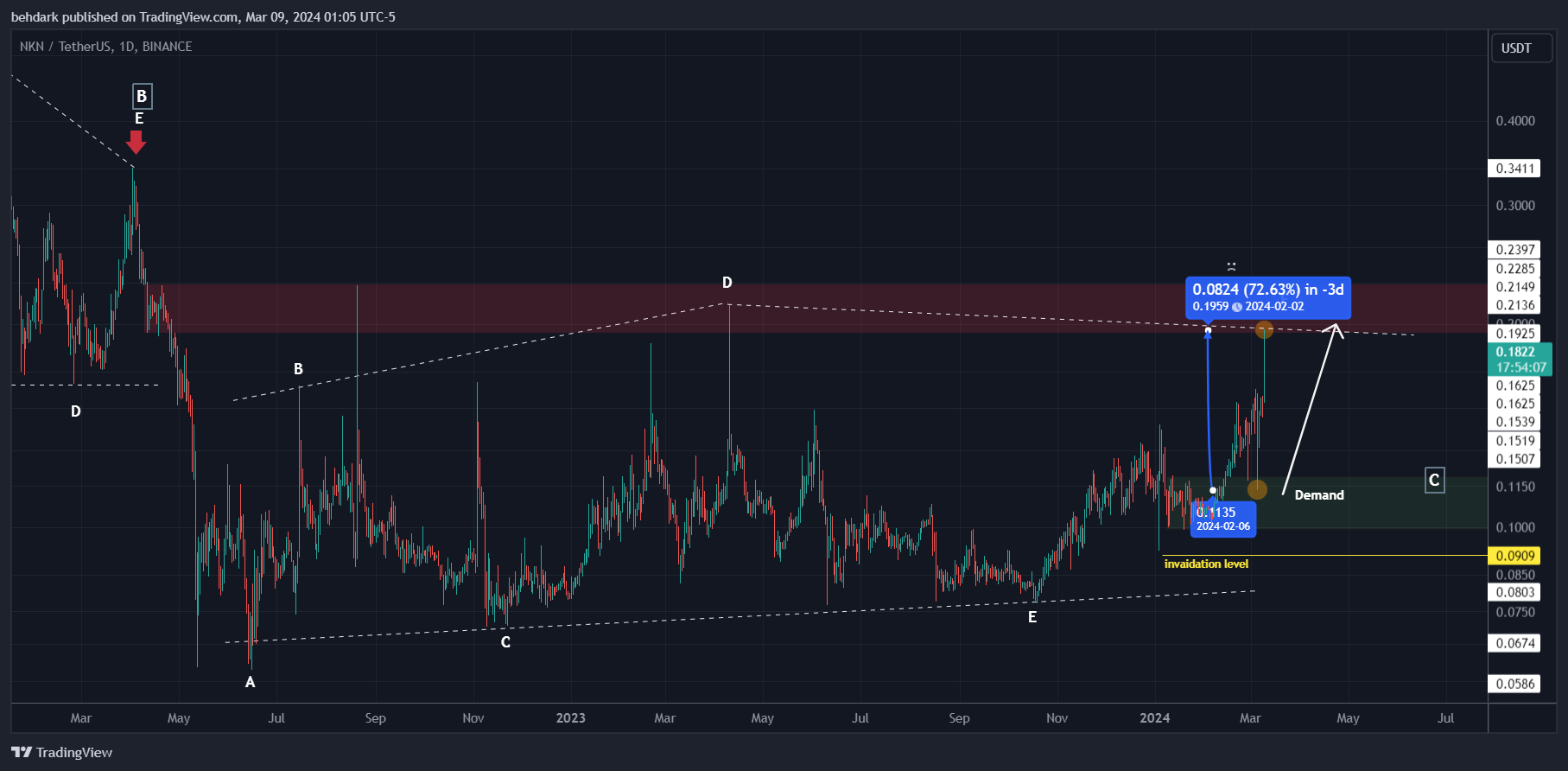Click the 0.0850 price axis value
Screen dimensions: 1568x771
[1515, 575]
